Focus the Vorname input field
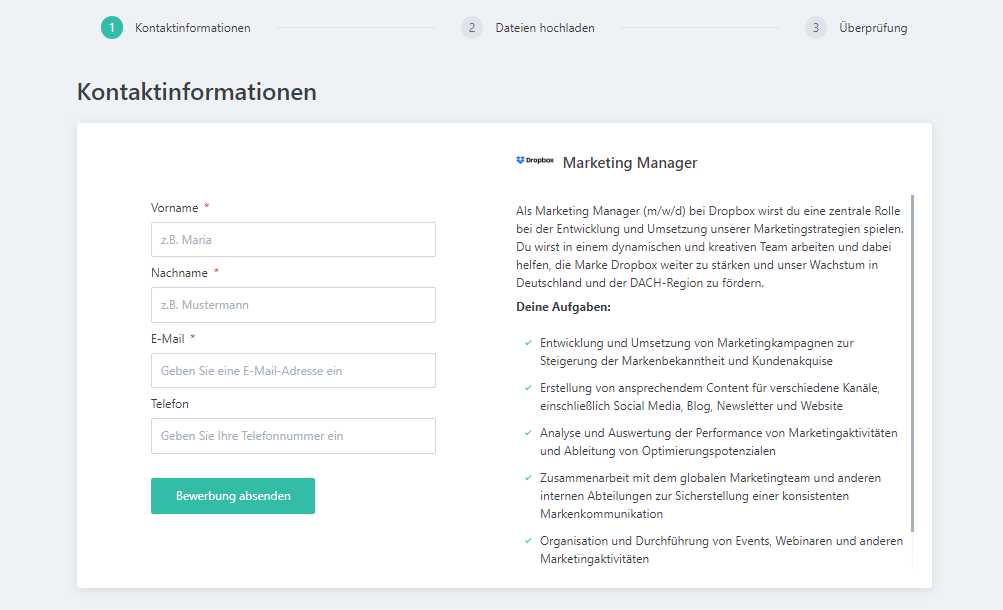Image resolution: width=1003 pixels, height=610 pixels. (293, 240)
